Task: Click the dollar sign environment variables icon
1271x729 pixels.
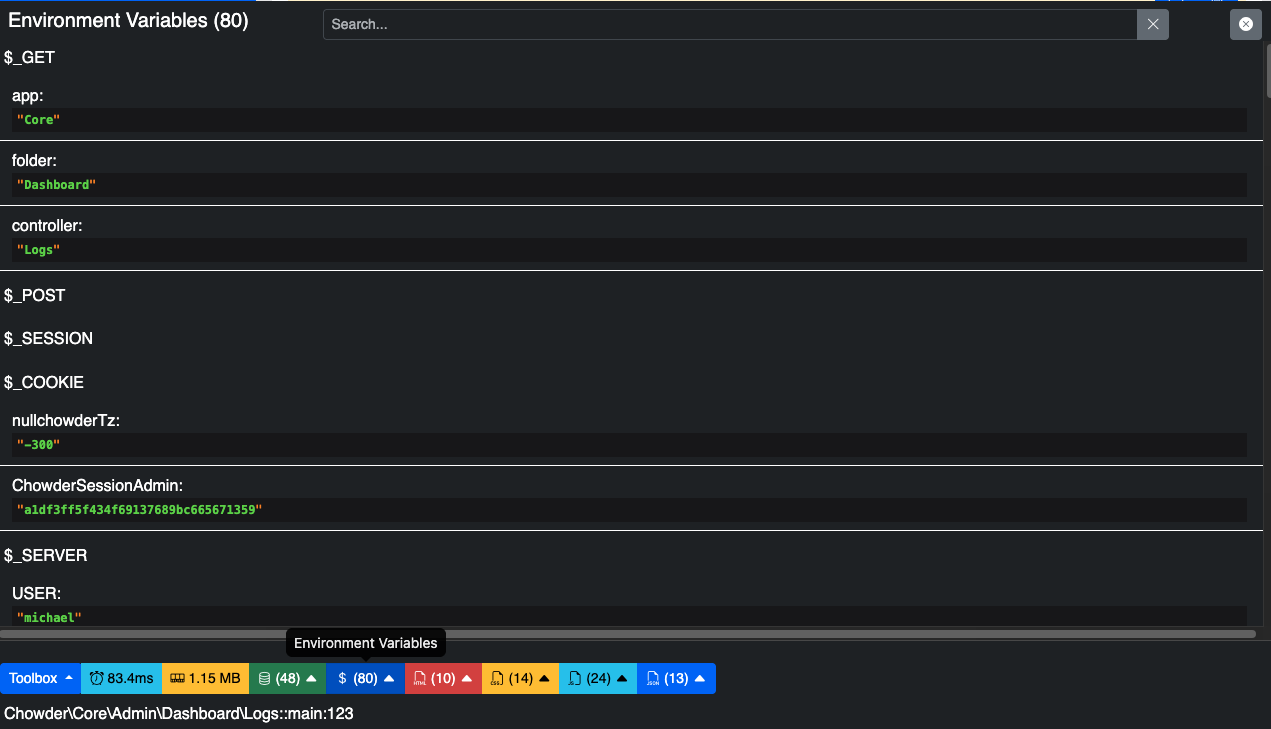Action: click(x=342, y=678)
